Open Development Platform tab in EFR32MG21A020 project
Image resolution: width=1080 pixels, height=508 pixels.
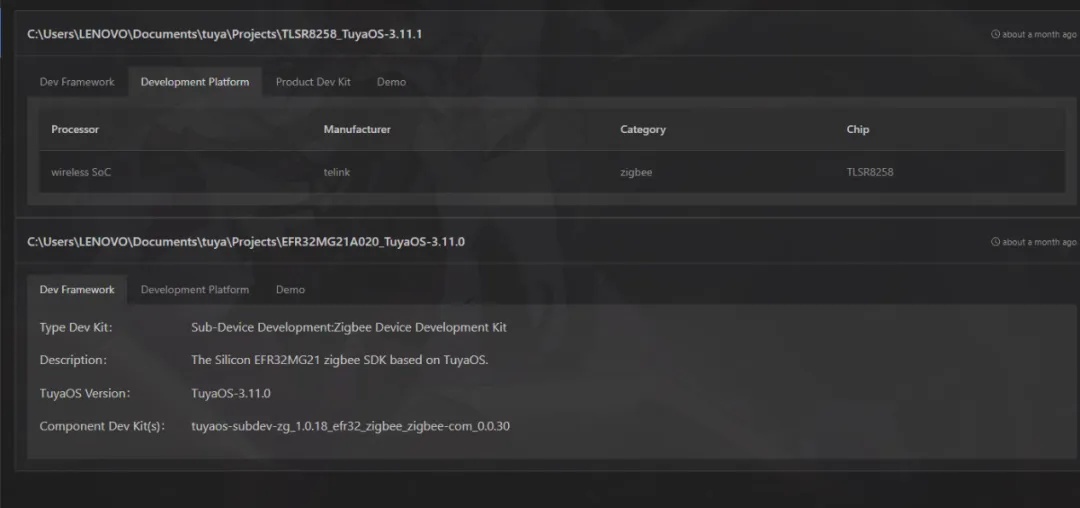pyautogui.click(x=195, y=290)
